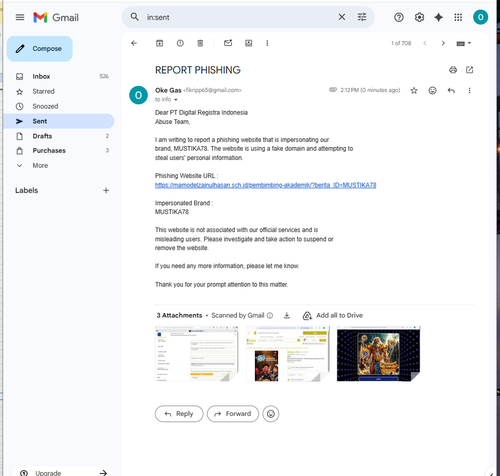The width and height of the screenshot is (500, 476).
Task: Open the message in new window
Action: [x=469, y=70]
